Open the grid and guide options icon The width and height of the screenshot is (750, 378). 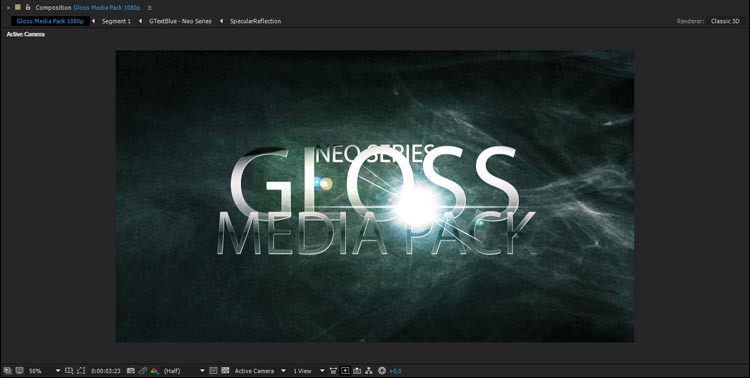pos(69,371)
